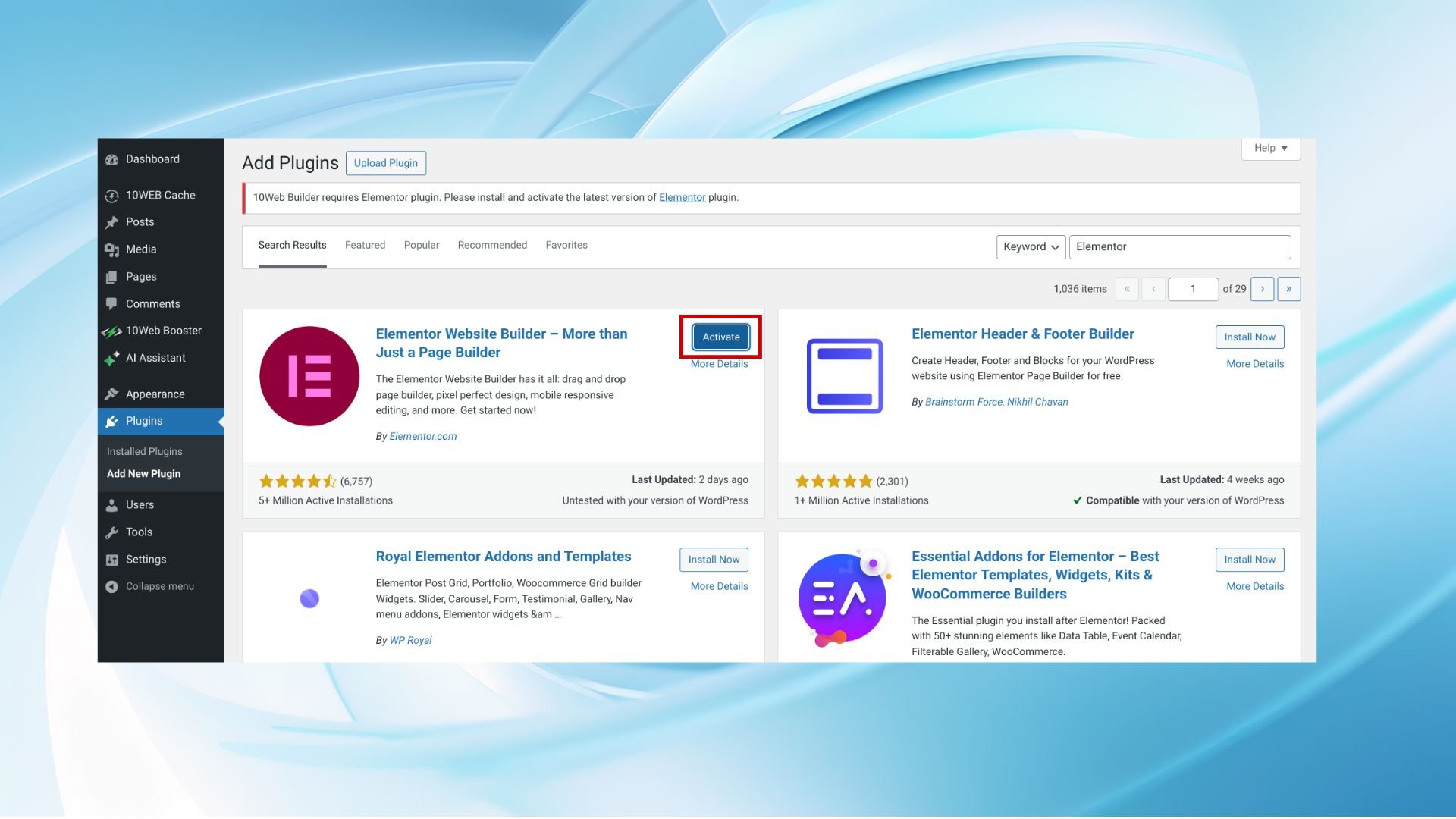Go to next results page arrow
The image size is (1456, 819).
1262,289
